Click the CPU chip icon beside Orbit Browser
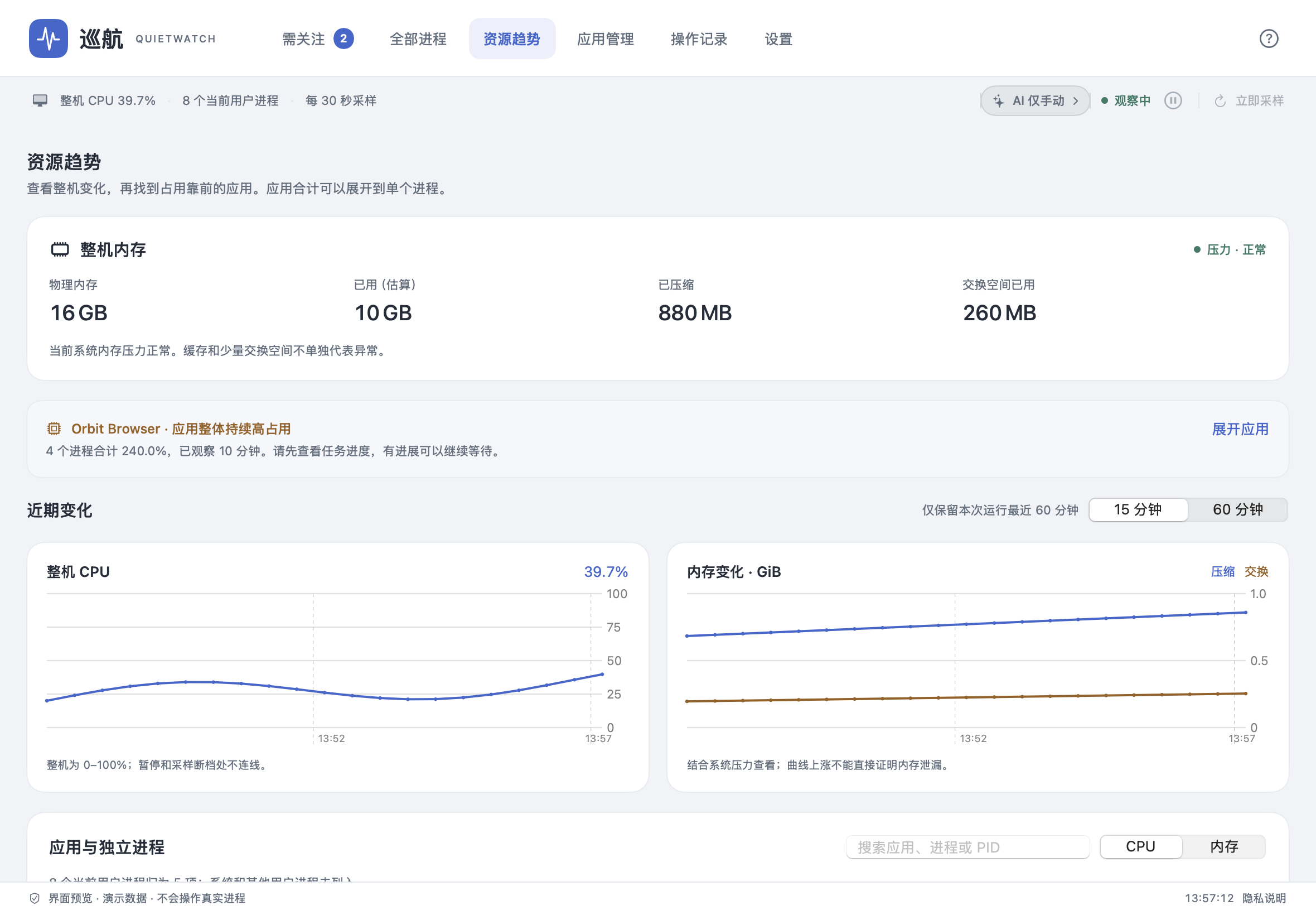The width and height of the screenshot is (1316, 915). [54, 428]
